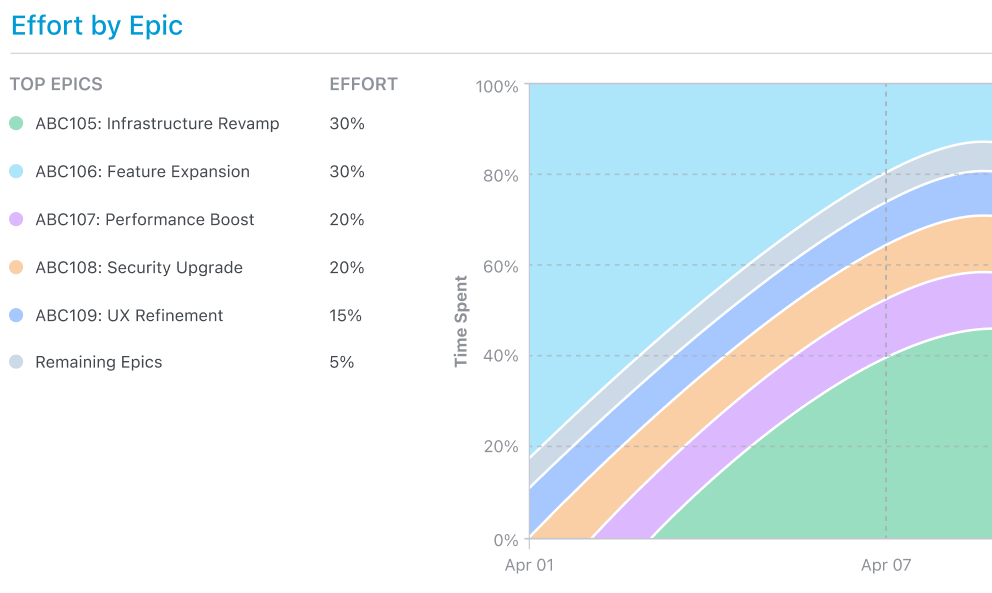The image size is (992, 593).
Task: Select the Remaining Epics entry
Action: pyautogui.click(x=98, y=363)
